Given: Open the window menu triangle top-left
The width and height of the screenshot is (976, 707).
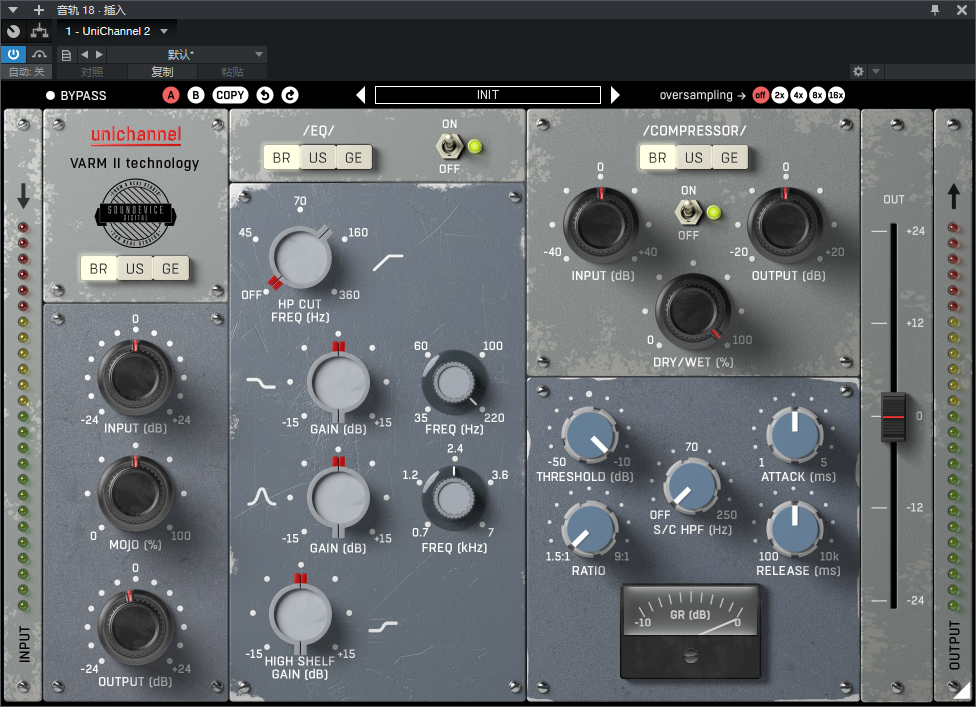Looking at the screenshot, I should (13, 10).
